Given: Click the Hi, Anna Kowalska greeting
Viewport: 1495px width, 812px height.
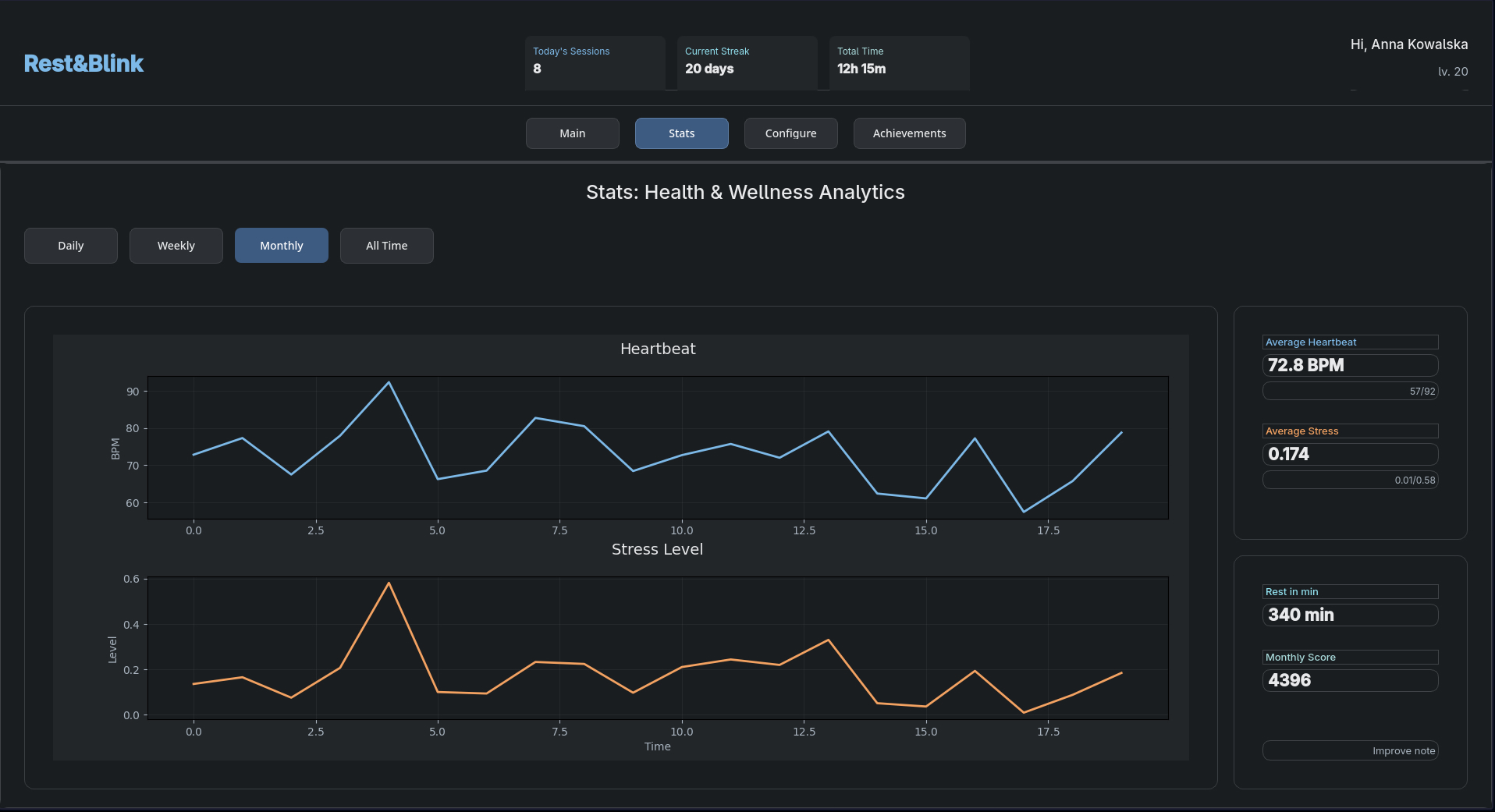Looking at the screenshot, I should [1408, 44].
